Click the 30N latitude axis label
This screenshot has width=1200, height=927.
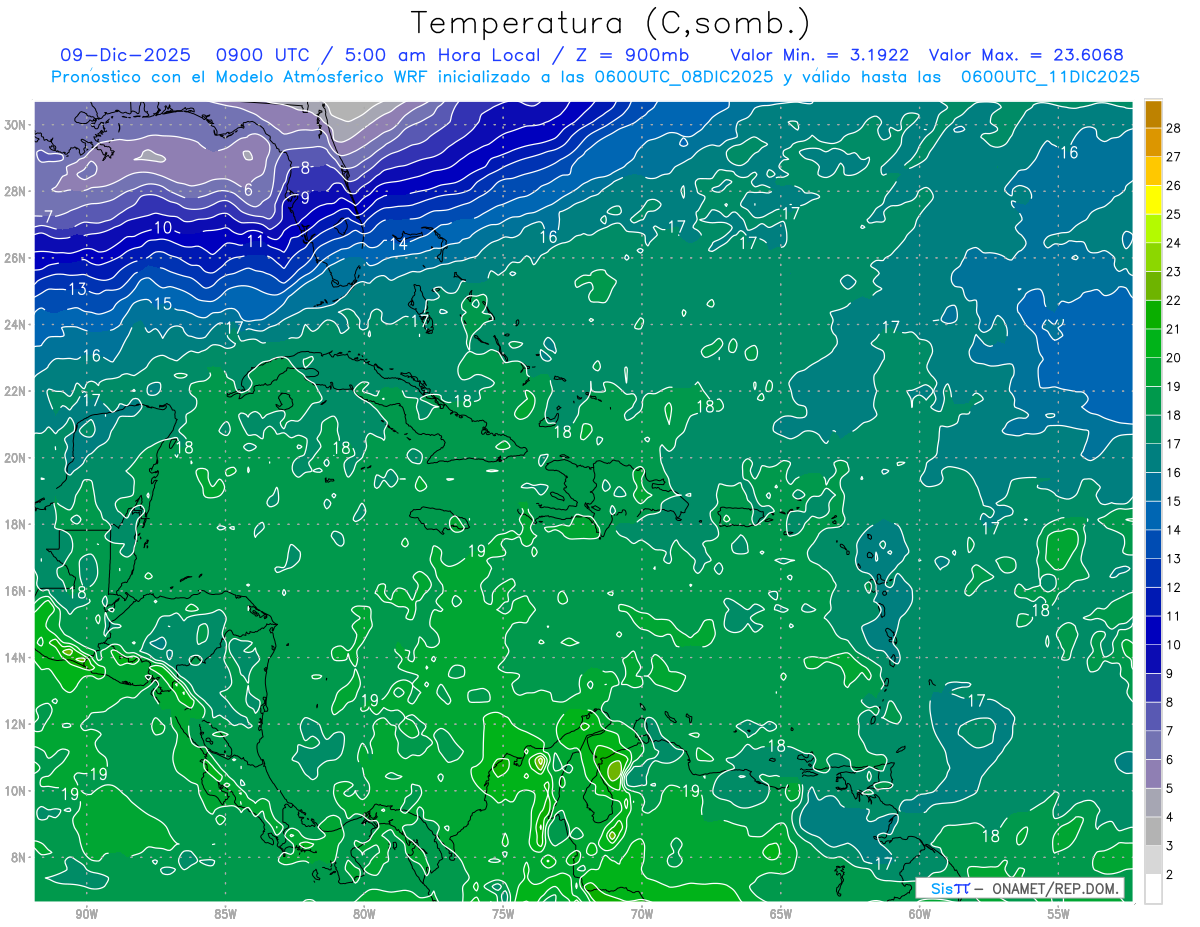[x=16, y=125]
